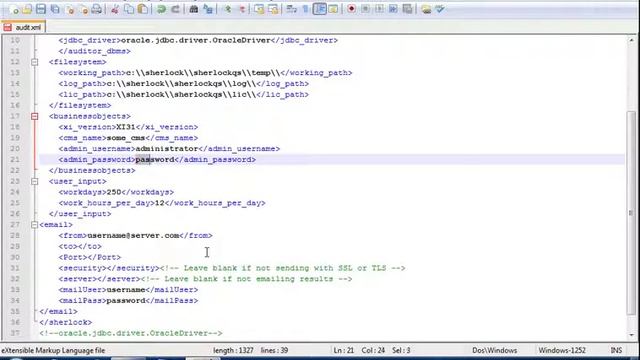
Task: Click 'username@server.com' in the from tag
Action: (133, 236)
